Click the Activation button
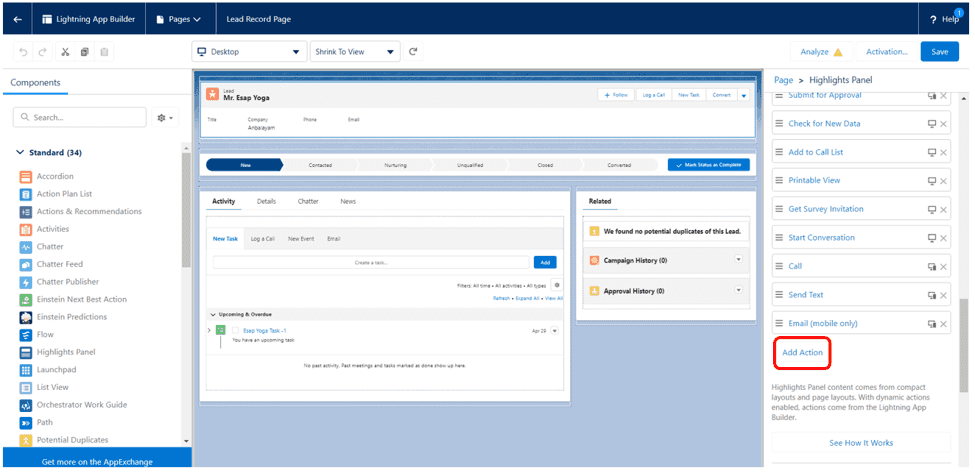This screenshot has height=476, width=975. point(887,52)
